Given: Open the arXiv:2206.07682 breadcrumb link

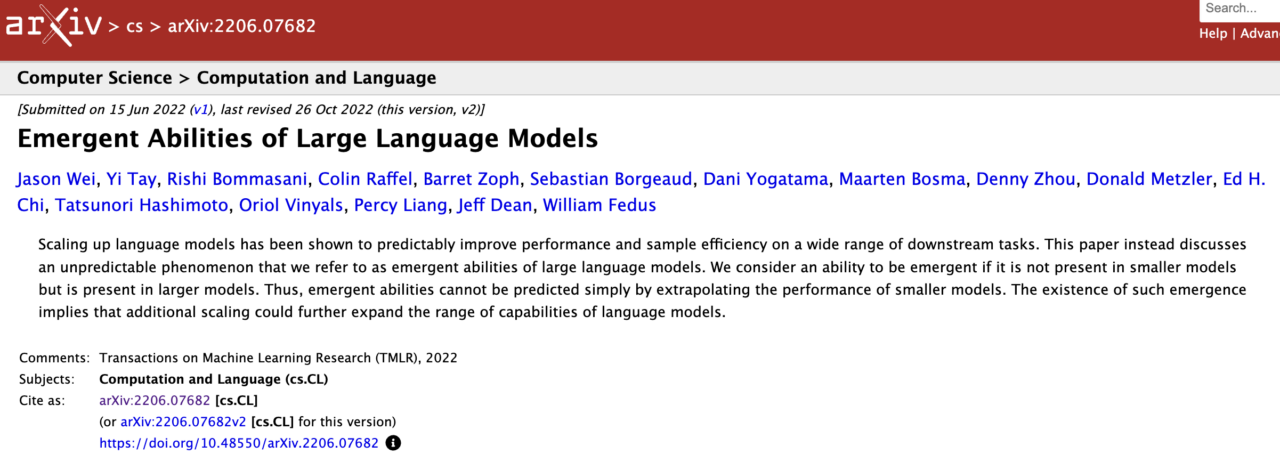Looking at the screenshot, I should (x=241, y=26).
